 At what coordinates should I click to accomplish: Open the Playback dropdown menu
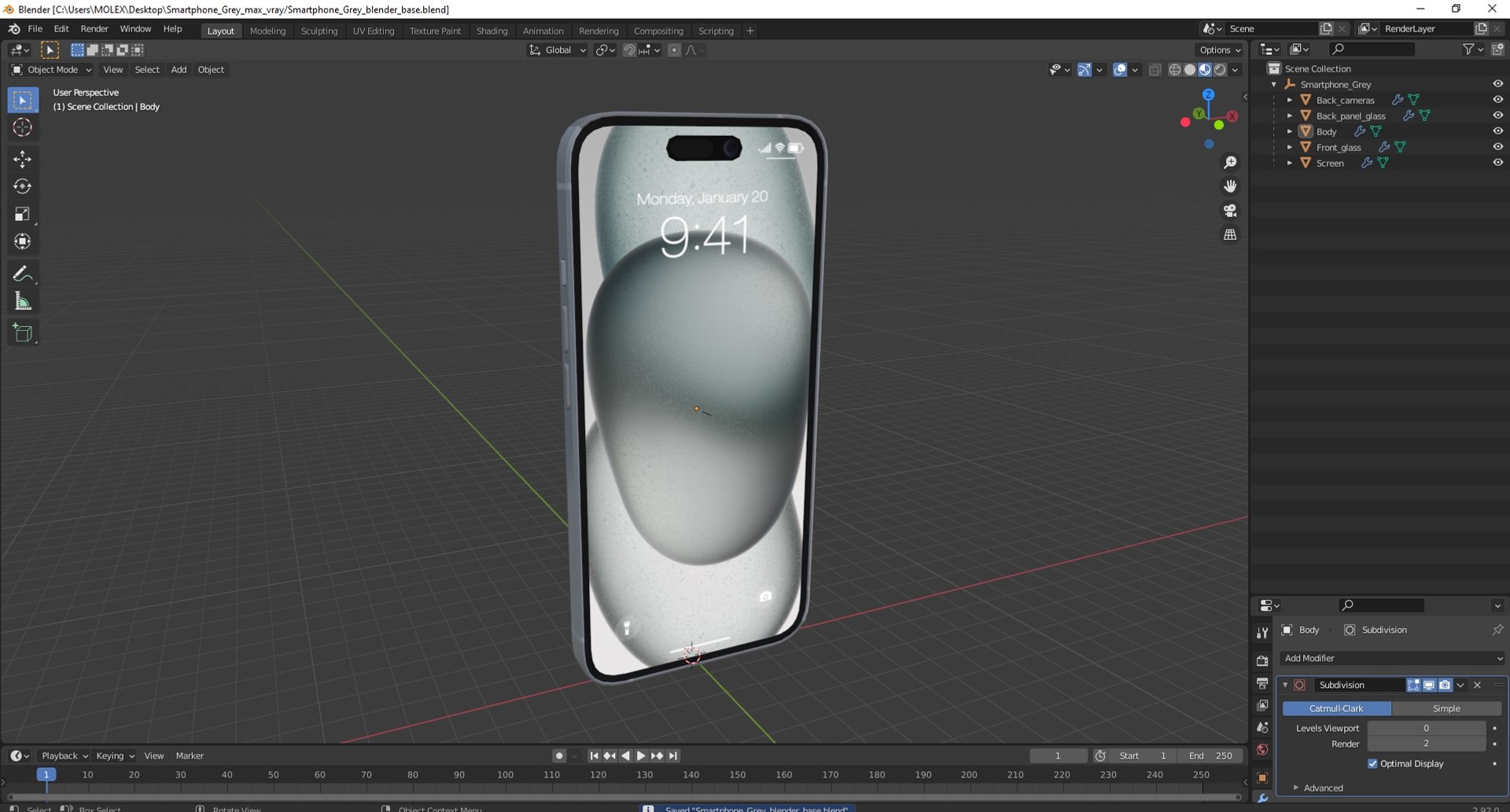(64, 756)
